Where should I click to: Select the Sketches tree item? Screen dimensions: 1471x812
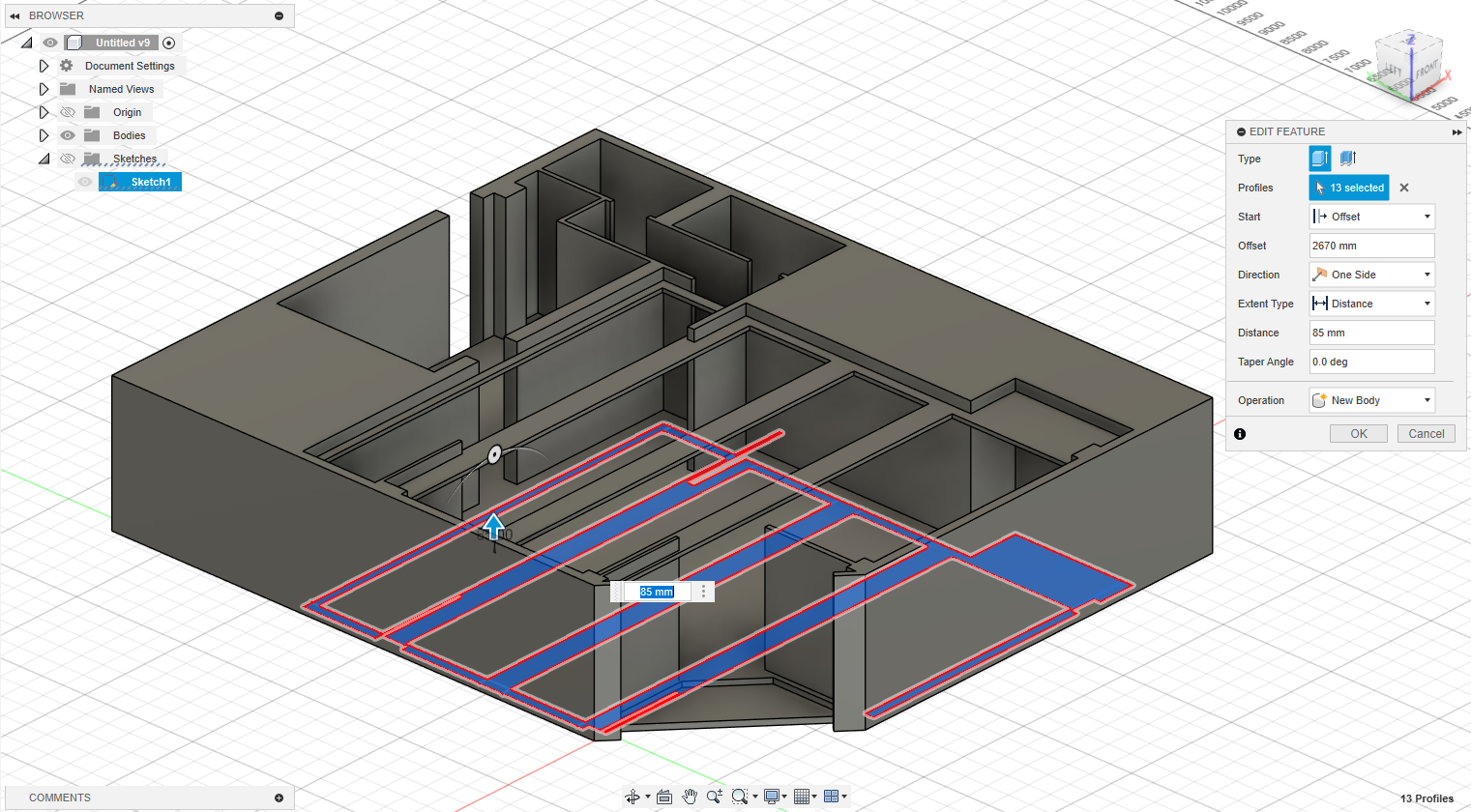pyautogui.click(x=134, y=159)
